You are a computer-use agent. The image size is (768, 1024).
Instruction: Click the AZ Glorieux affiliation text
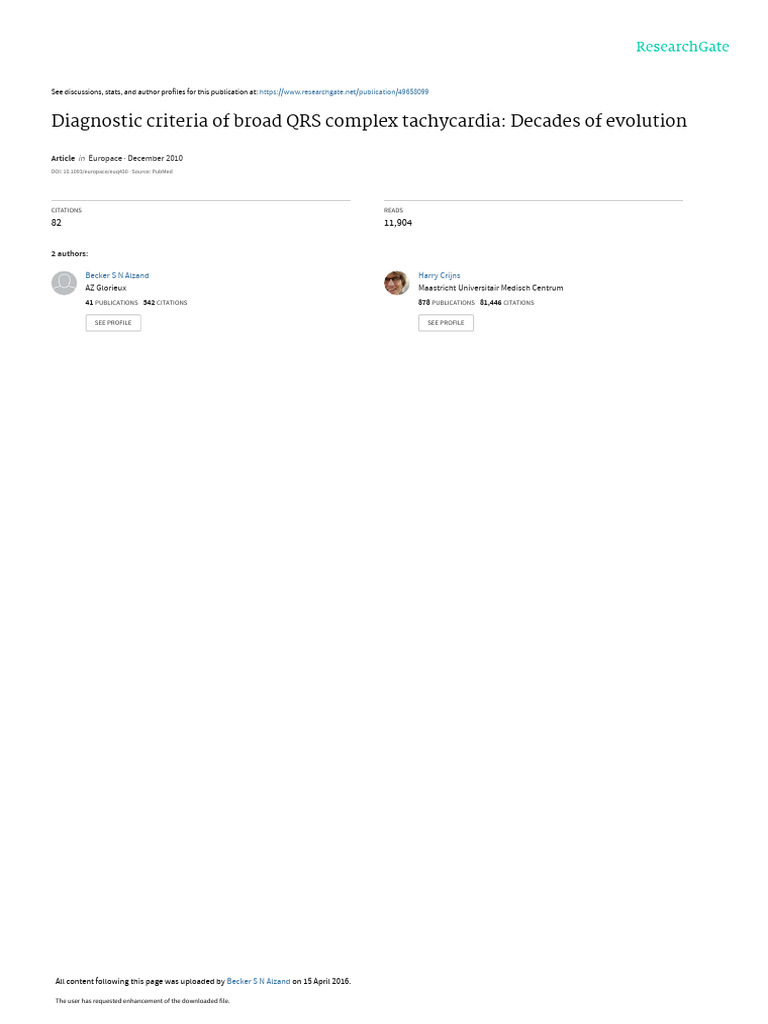click(106, 288)
